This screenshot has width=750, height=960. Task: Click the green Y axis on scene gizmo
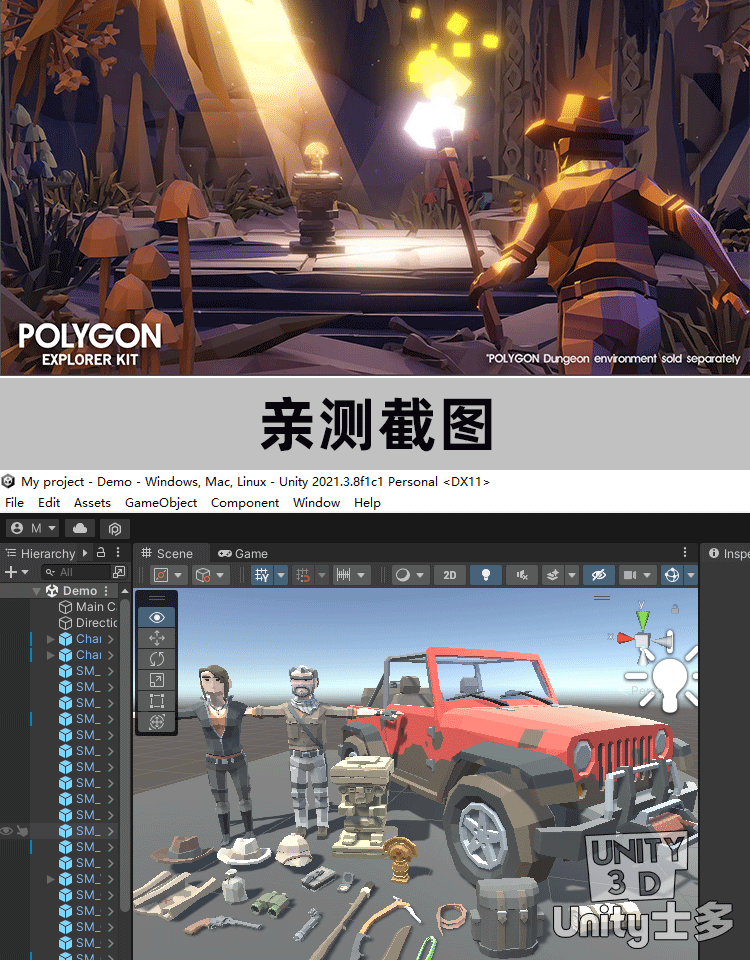click(642, 618)
